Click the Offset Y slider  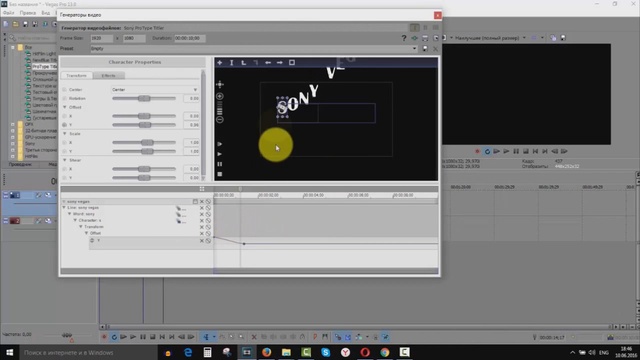click(x=144, y=125)
